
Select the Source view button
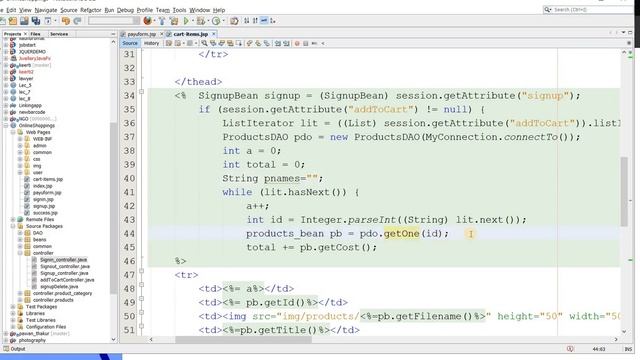[130, 43]
